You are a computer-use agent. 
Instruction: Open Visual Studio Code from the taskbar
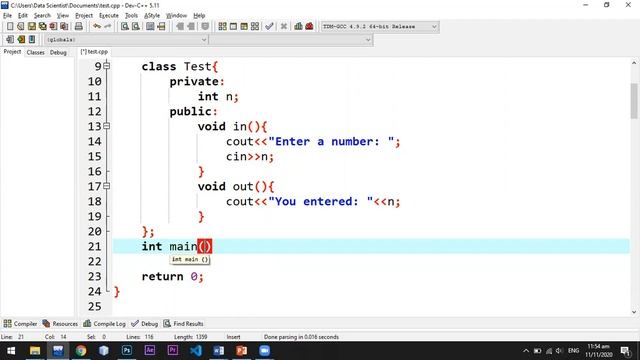(196, 351)
